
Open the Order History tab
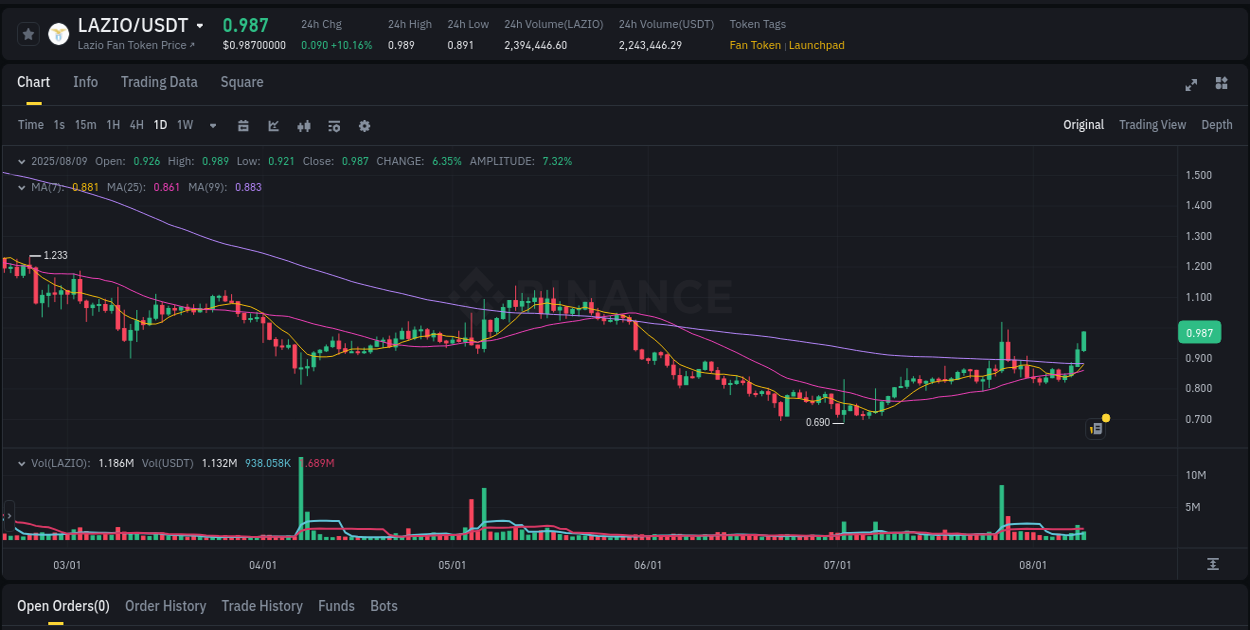pyautogui.click(x=165, y=605)
